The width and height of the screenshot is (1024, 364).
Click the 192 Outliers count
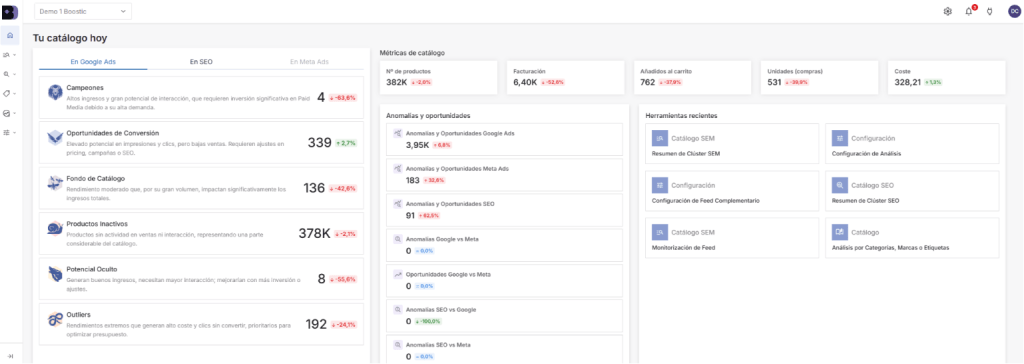pos(316,324)
